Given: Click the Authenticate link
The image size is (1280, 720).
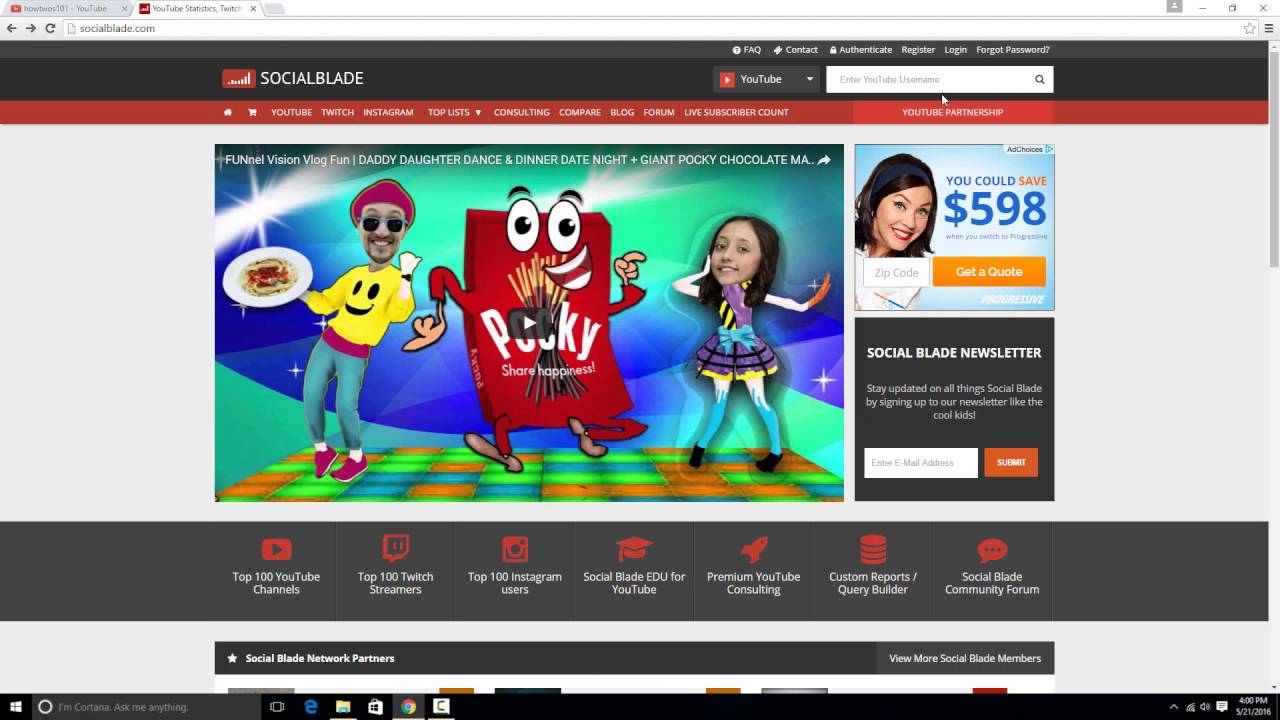Looking at the screenshot, I should coord(861,49).
